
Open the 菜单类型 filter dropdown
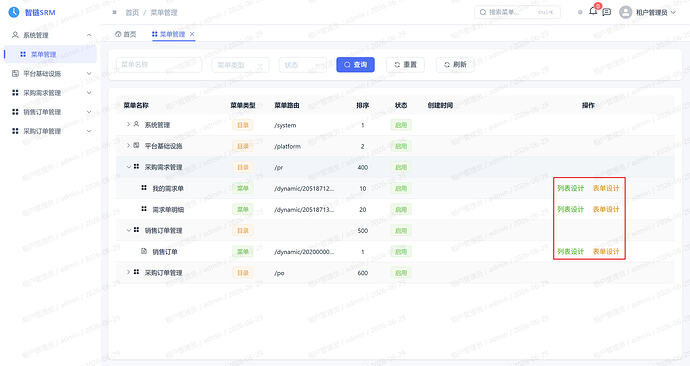pyautogui.click(x=240, y=65)
